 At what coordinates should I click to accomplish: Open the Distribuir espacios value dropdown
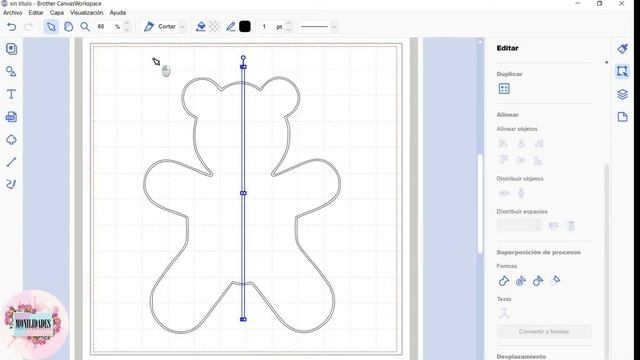pyautogui.click(x=519, y=225)
